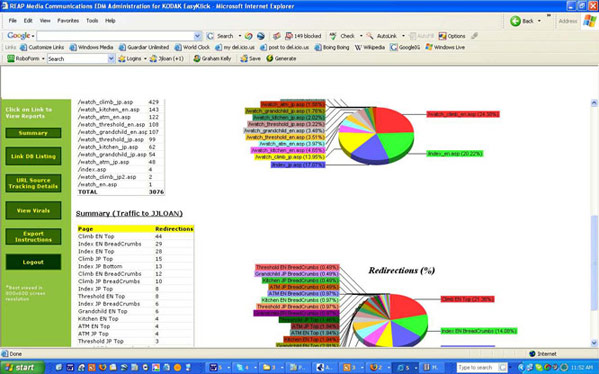
Task: Open the Favorites menu
Action: click(x=68, y=21)
